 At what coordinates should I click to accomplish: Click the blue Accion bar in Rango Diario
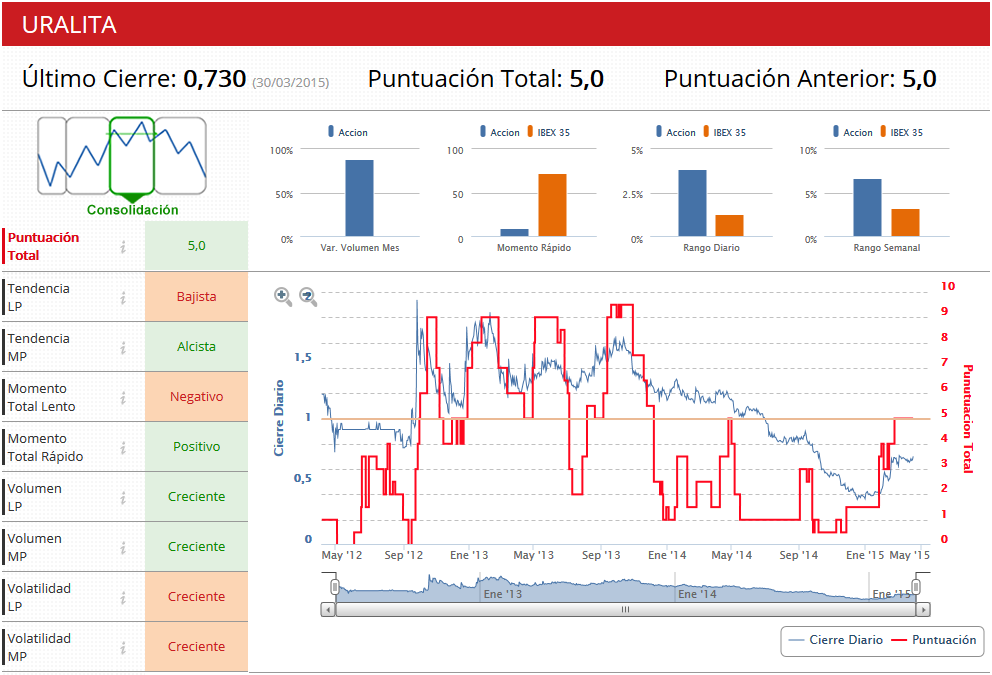[692, 203]
